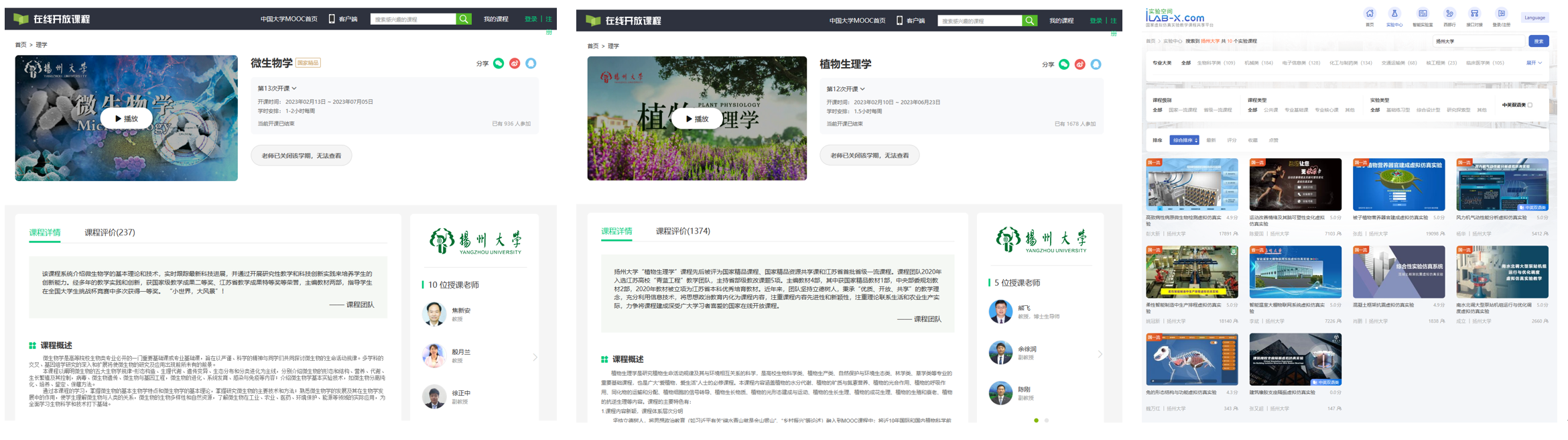Expand 专业大类 list with 展开
This screenshot has width=1568, height=440.
(x=1534, y=63)
